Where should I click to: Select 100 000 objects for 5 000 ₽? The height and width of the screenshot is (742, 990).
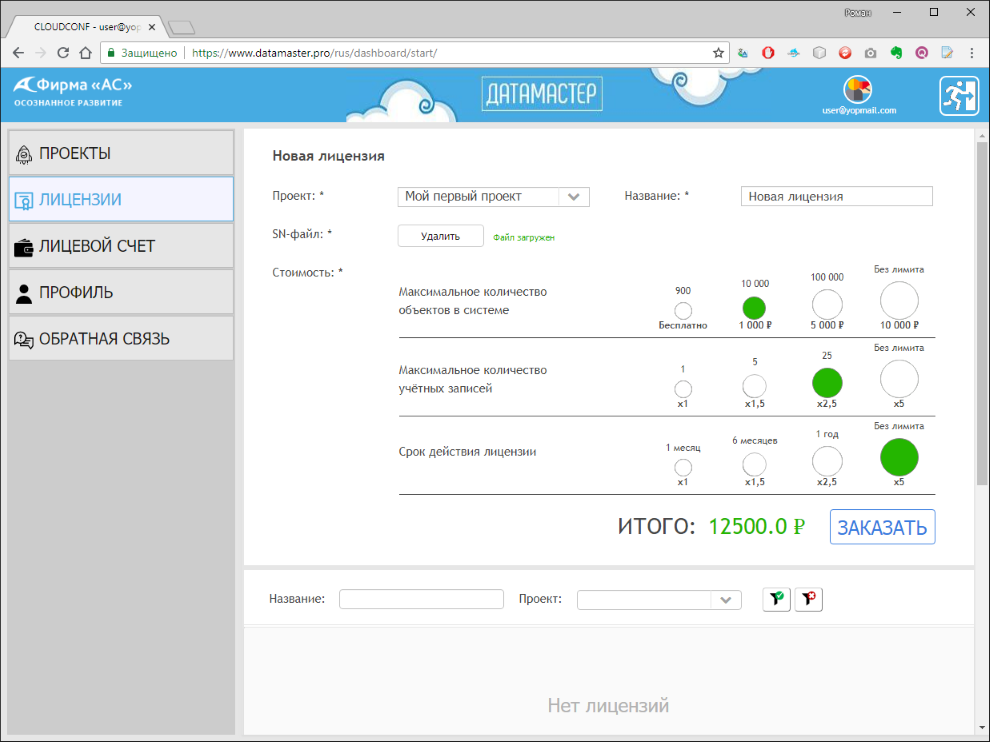point(826,305)
